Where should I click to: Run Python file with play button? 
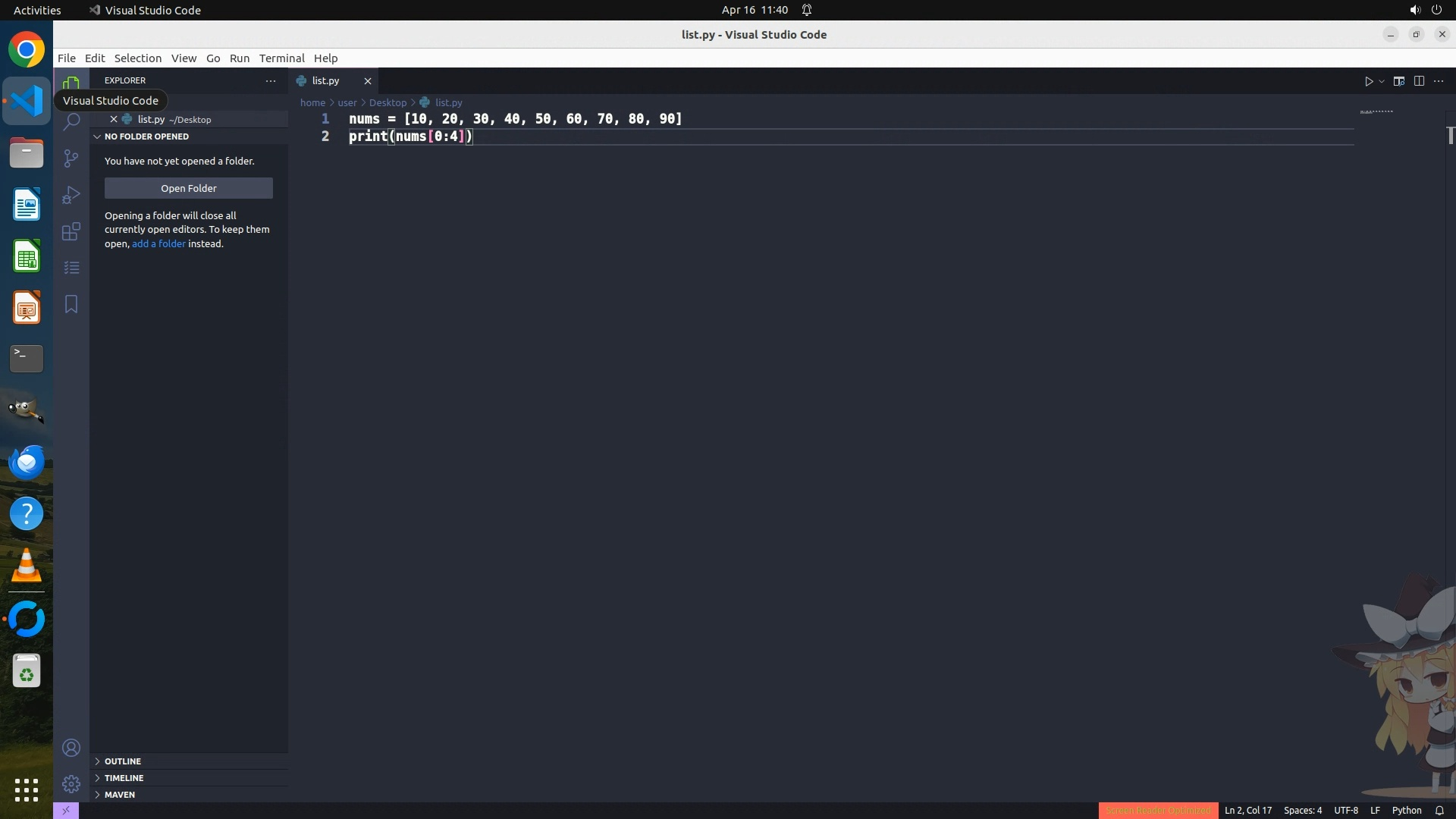pyautogui.click(x=1369, y=81)
